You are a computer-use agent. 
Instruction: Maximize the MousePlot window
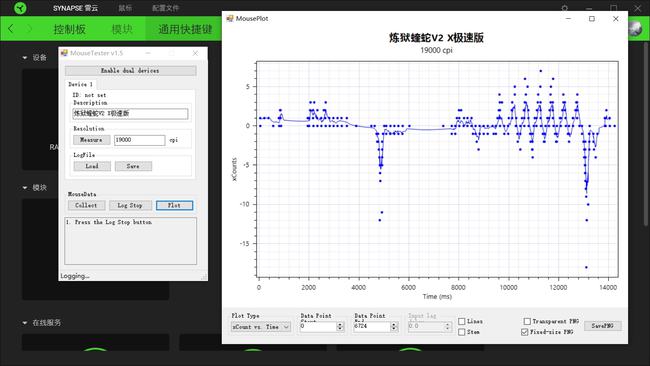[x=592, y=19]
